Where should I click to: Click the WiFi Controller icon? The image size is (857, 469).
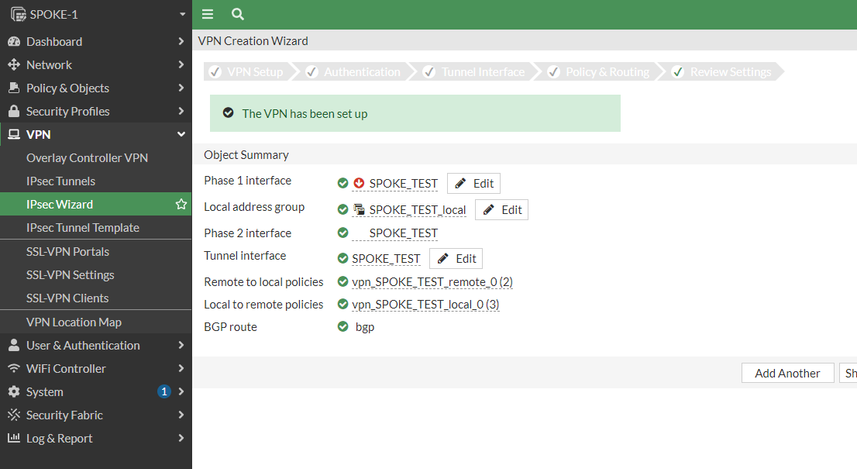14,369
